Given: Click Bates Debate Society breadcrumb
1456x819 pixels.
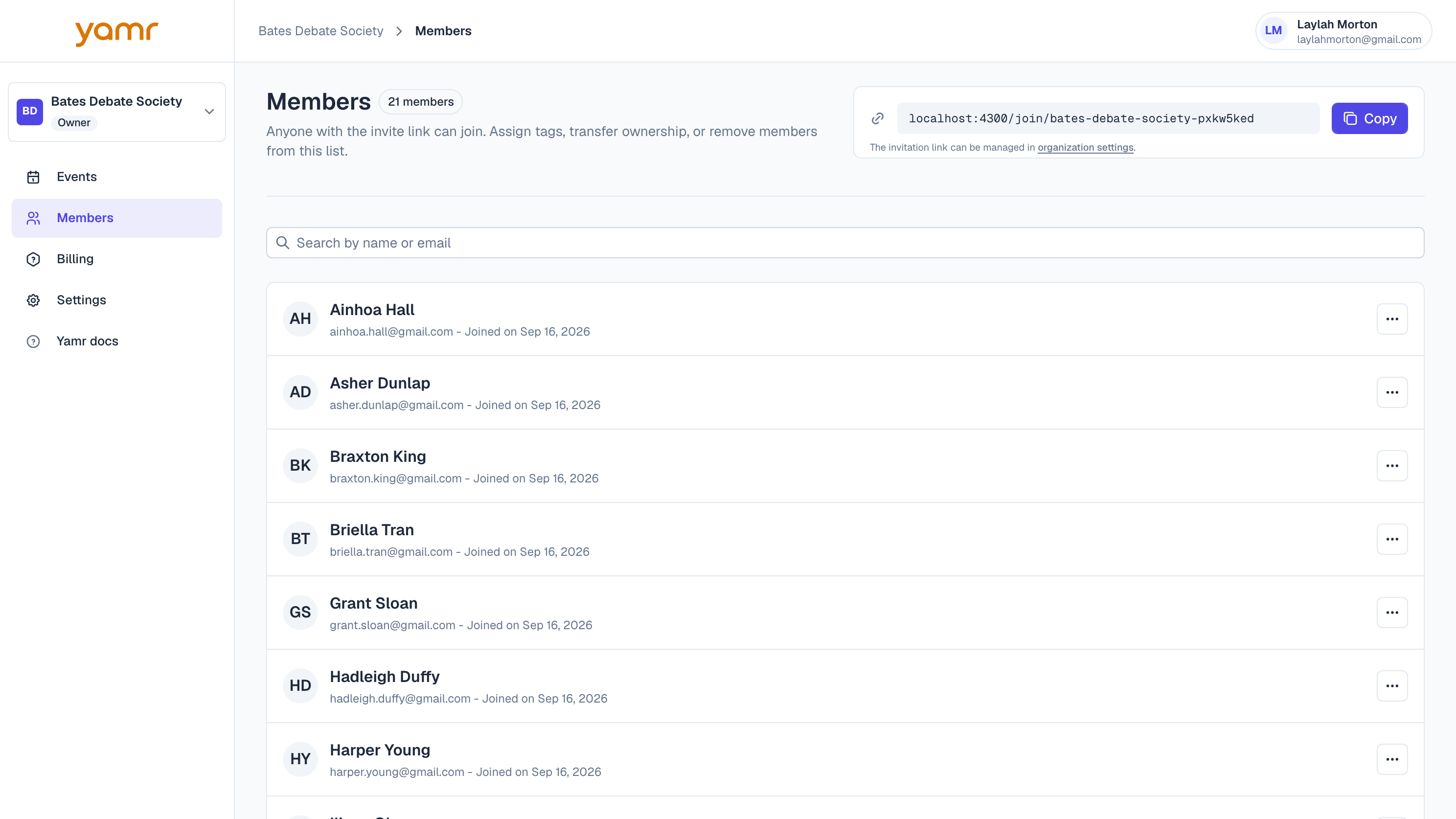Looking at the screenshot, I should 320,31.
